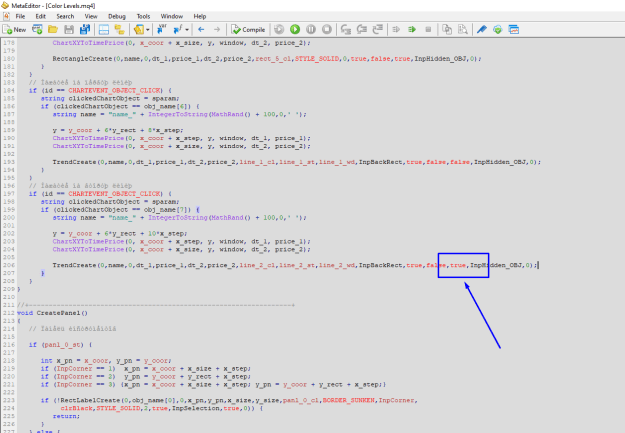Click 'if (panl_0_st)' on line 216
625x433 pixels.
coord(56,345)
